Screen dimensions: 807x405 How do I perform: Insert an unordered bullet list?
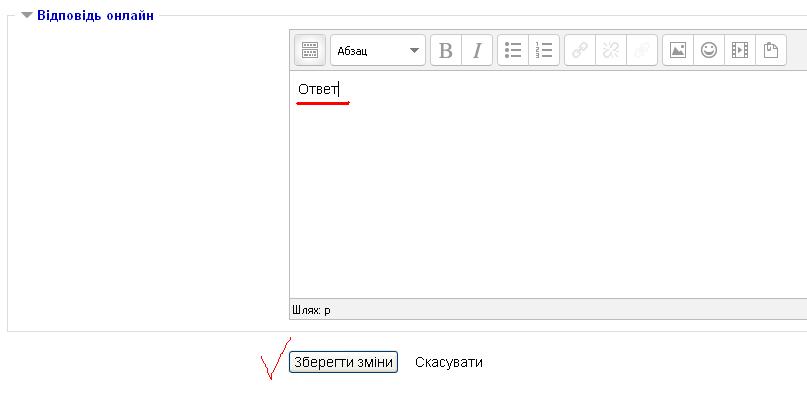pyautogui.click(x=513, y=50)
